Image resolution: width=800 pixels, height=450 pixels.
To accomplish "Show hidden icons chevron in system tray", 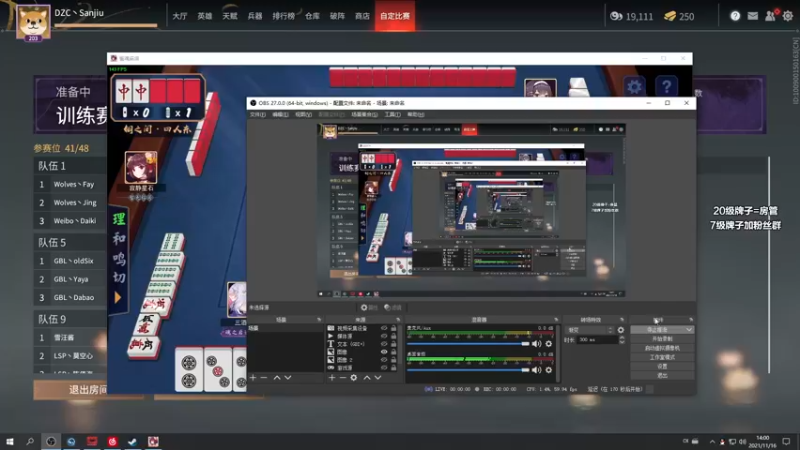I will pyautogui.click(x=712, y=441).
